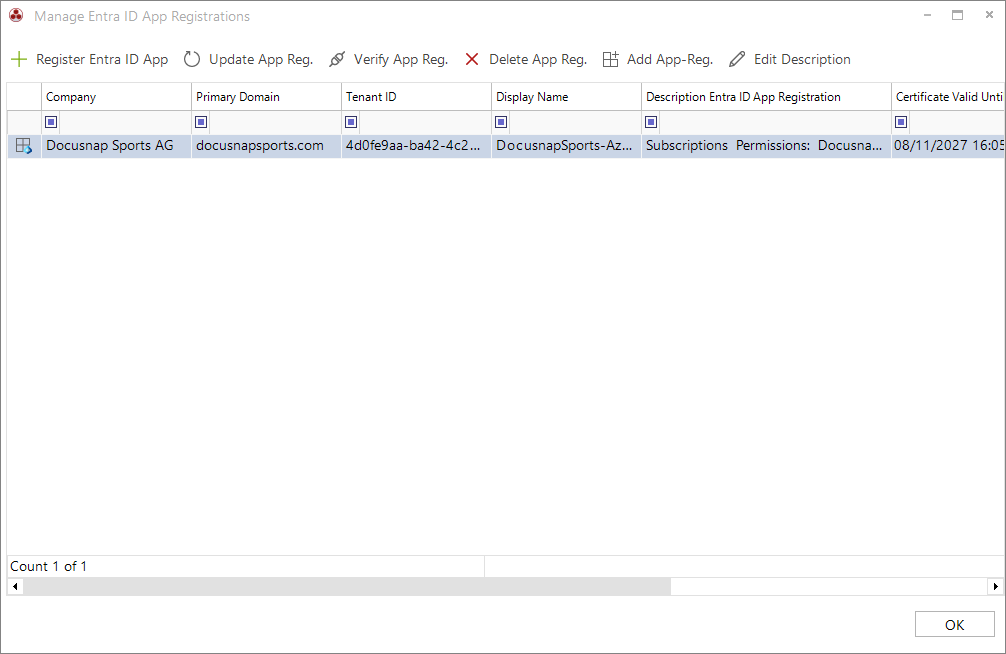The image size is (1006, 654).
Task: Click the Verify App Reg. label
Action: (x=401, y=60)
